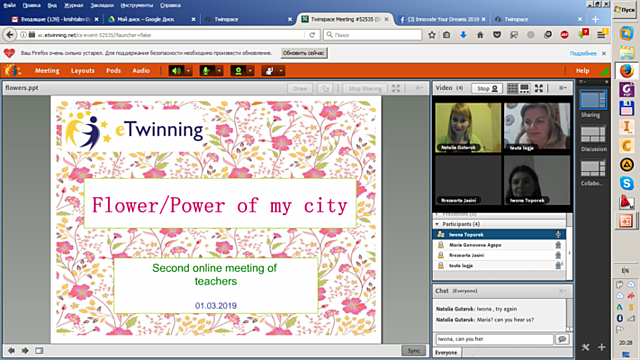The image size is (640, 360).
Task: Maximize the Video pod
Action: tap(539, 88)
